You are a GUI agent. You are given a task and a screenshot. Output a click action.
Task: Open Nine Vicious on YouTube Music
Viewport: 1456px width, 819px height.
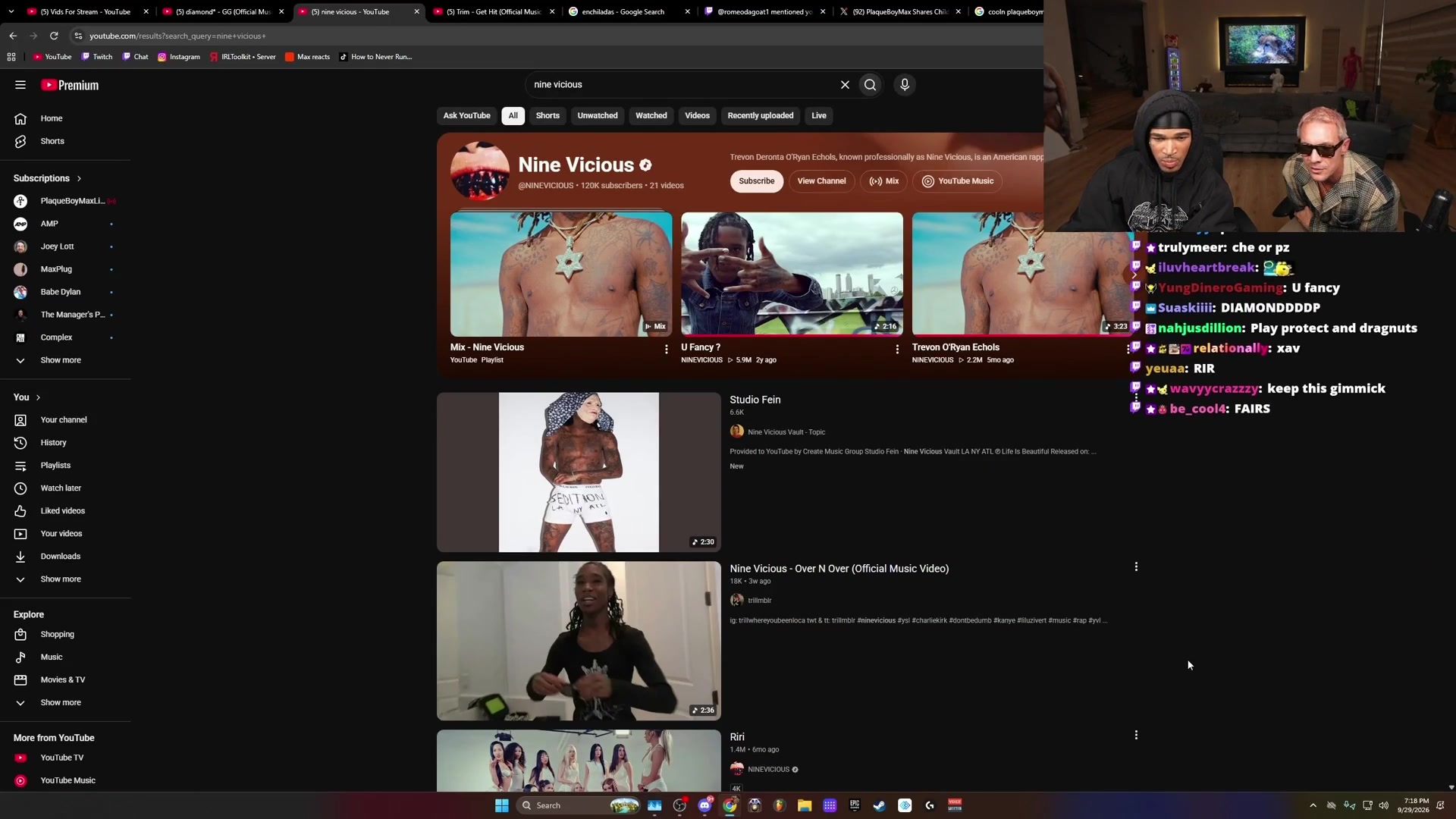coord(958,181)
